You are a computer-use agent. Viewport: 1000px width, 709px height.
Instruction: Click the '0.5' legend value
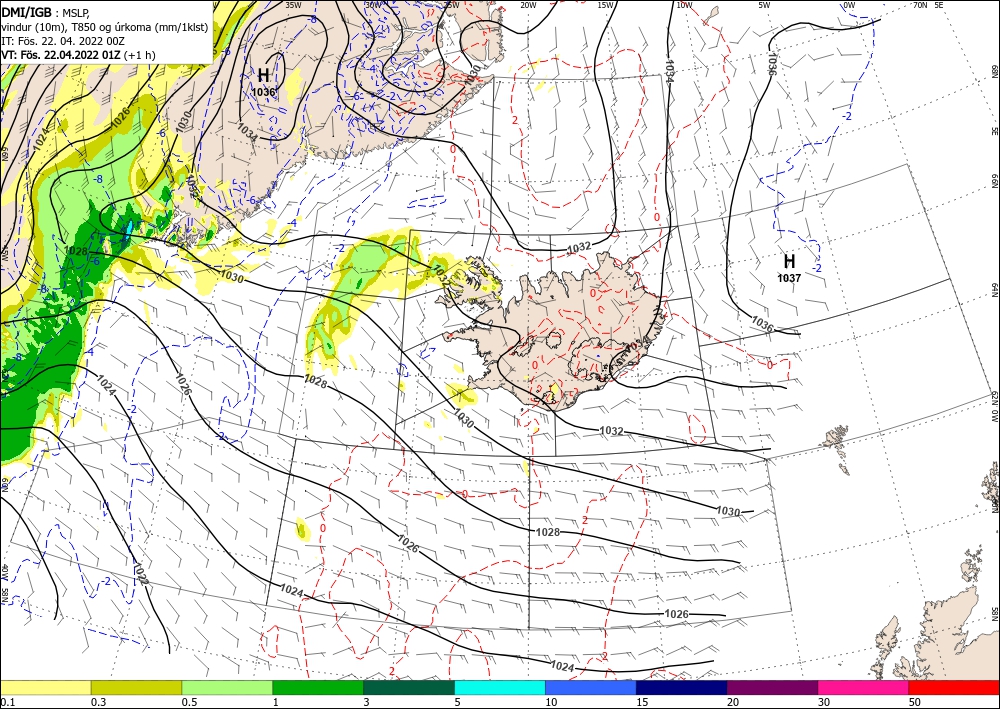click(188, 702)
